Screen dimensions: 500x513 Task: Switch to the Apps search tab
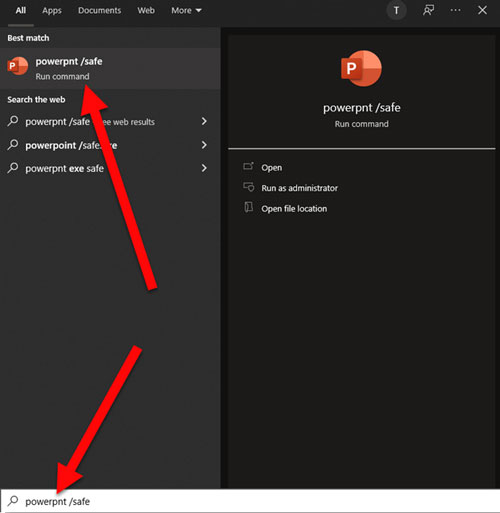52,11
